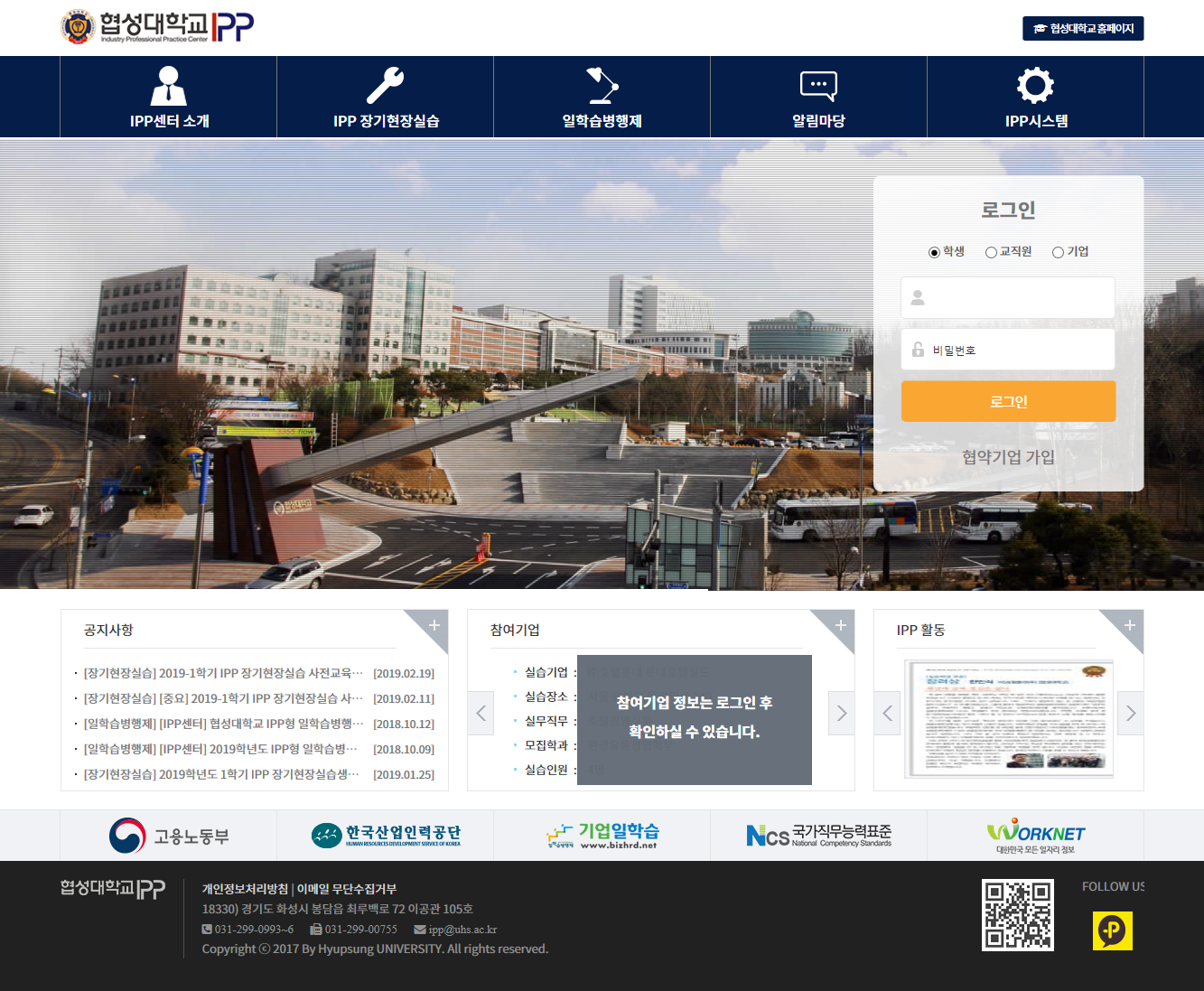The height and width of the screenshot is (991, 1204).
Task: Click the gear icon for IPP시스템
Action: coord(1035,86)
